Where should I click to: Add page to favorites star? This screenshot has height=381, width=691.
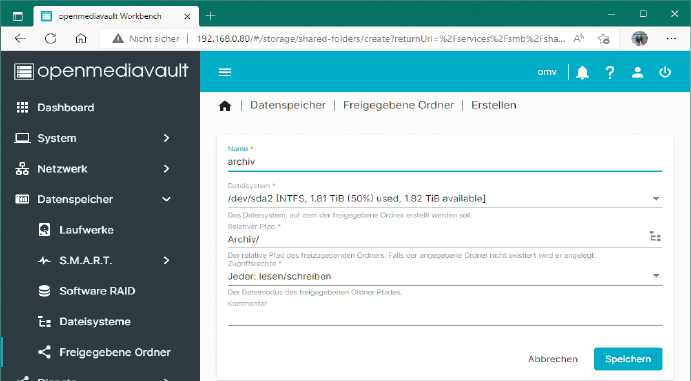pos(603,39)
